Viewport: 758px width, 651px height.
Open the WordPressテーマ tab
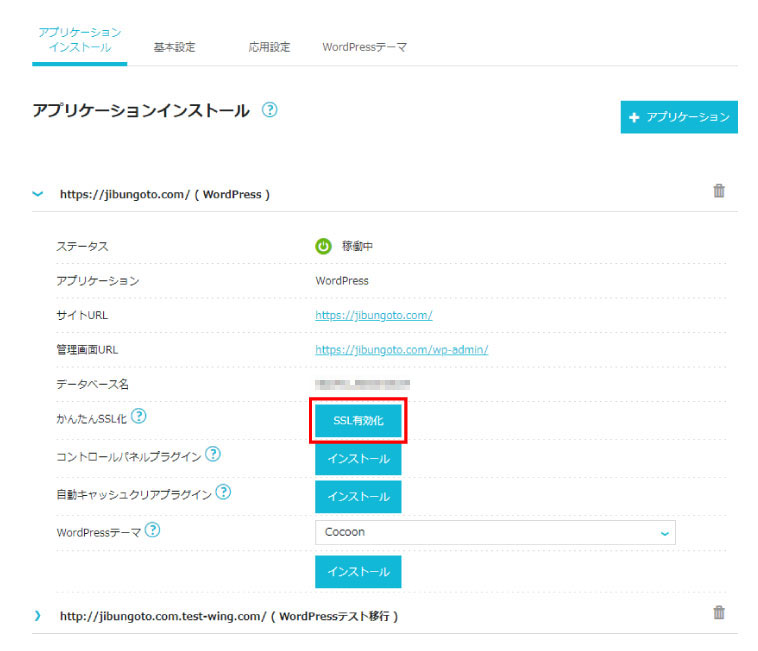[x=364, y=47]
